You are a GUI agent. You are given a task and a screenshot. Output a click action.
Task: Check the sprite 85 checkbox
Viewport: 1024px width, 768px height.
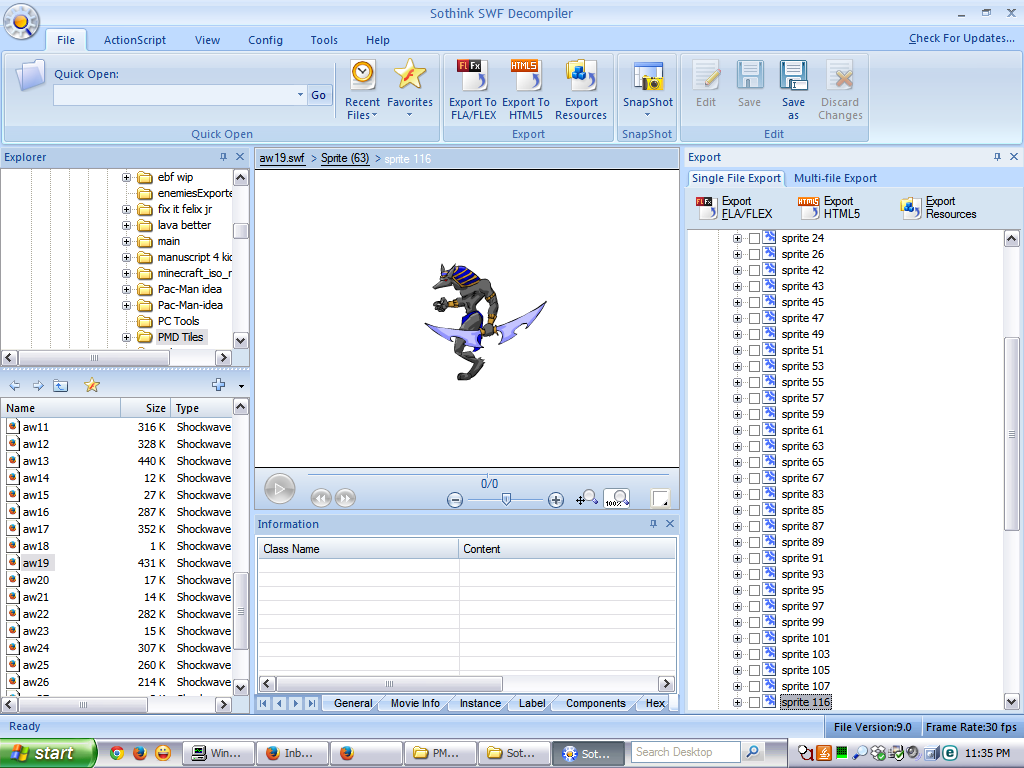tap(754, 511)
